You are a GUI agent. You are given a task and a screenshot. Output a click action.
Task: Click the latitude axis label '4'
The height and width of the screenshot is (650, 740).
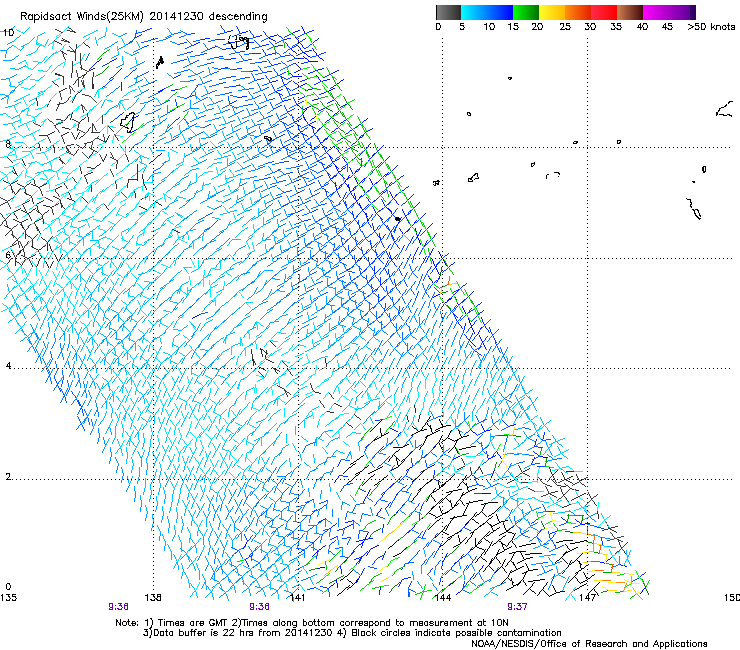point(8,366)
